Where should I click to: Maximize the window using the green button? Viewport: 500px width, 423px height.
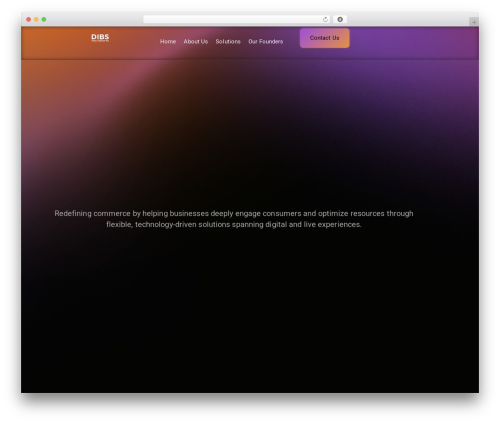(44, 19)
